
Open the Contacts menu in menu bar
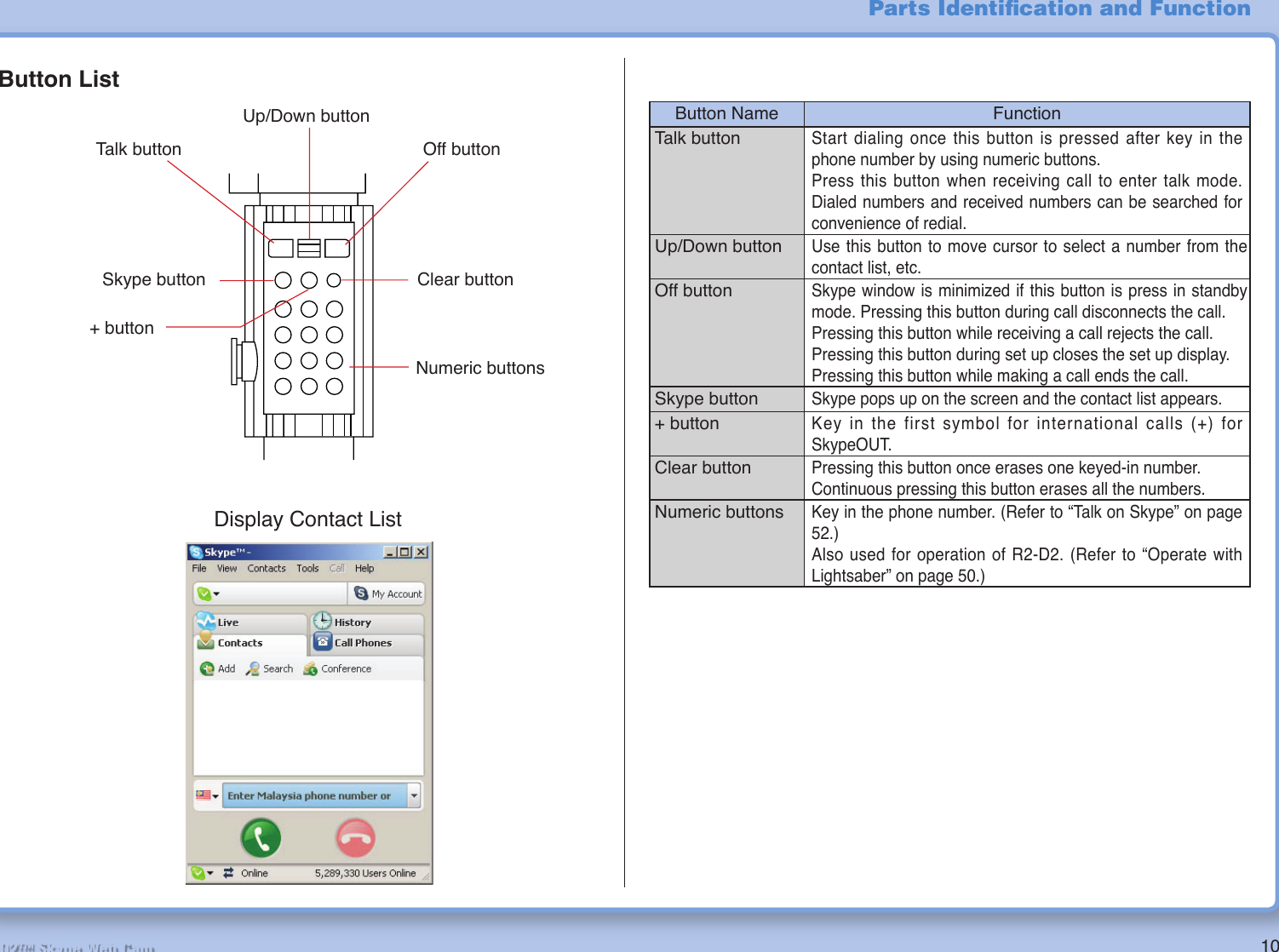tap(267, 568)
